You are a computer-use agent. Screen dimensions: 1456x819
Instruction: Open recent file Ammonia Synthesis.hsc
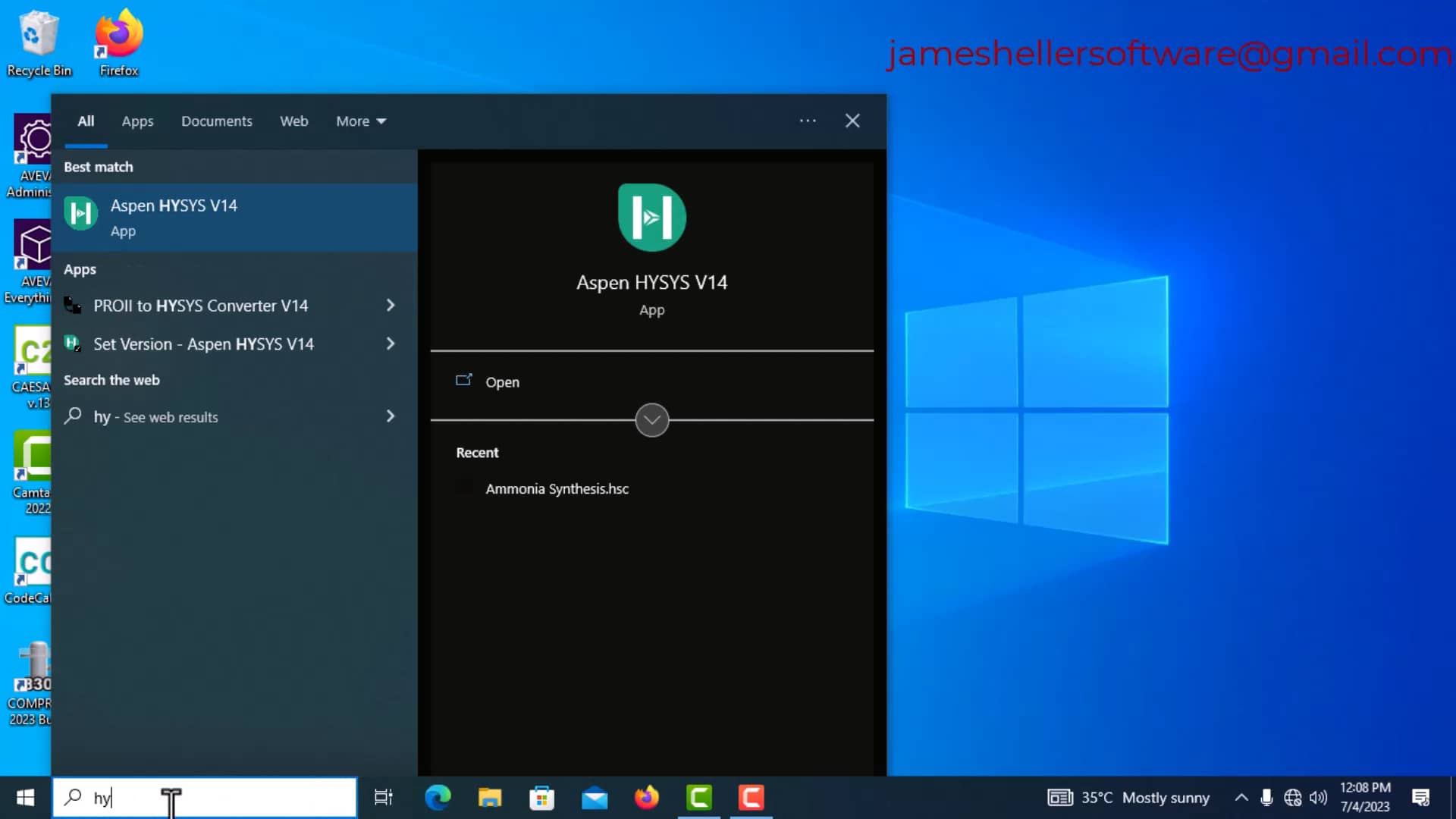coord(557,489)
